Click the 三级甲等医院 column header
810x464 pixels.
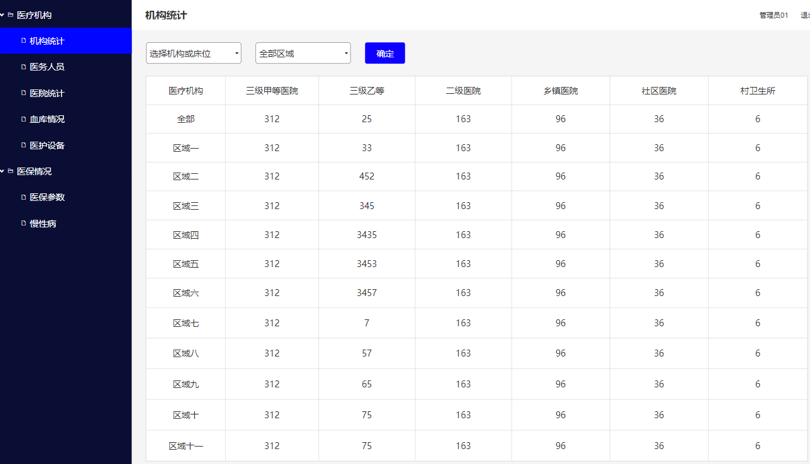coord(272,91)
